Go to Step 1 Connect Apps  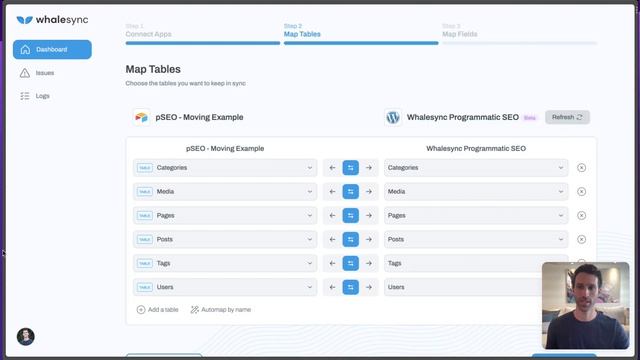coord(202,33)
